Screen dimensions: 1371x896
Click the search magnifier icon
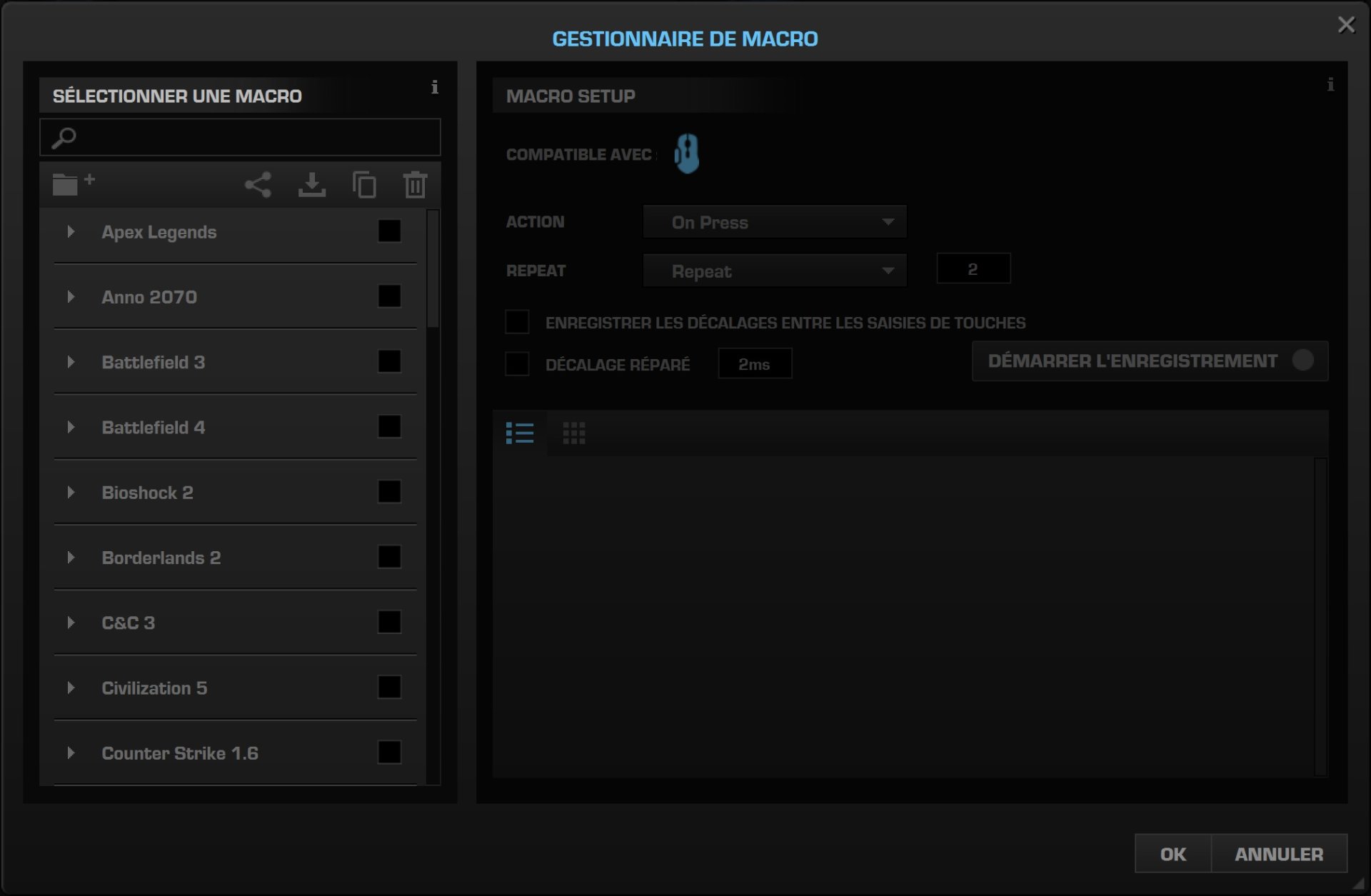point(64,138)
